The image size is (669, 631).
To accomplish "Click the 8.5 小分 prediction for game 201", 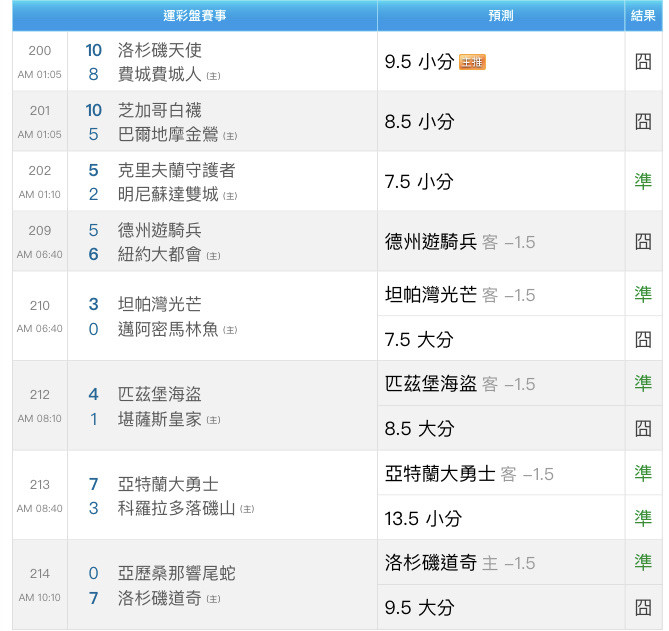I will click(419, 122).
